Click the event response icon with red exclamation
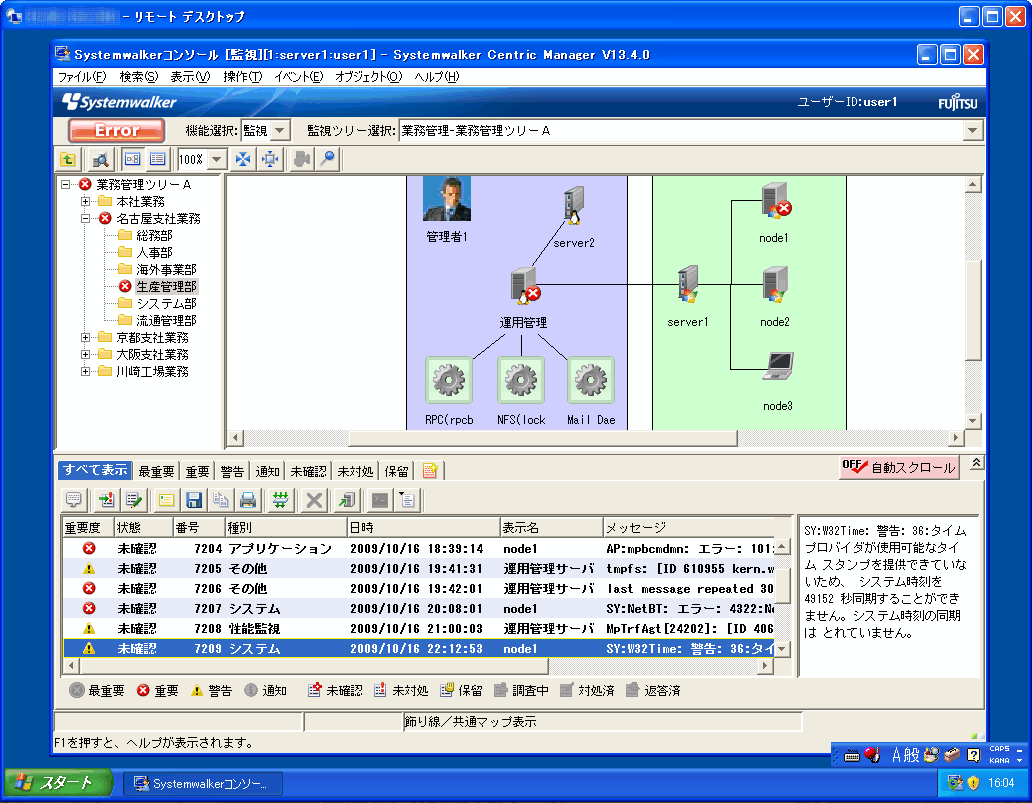The width and height of the screenshot is (1032, 803). 107,500
